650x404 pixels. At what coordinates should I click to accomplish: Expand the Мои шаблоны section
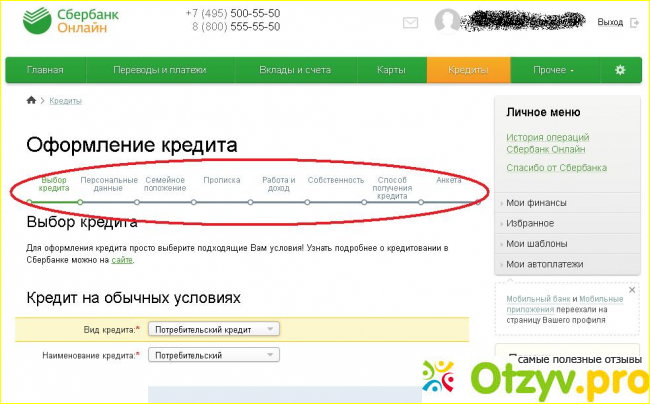click(x=536, y=243)
